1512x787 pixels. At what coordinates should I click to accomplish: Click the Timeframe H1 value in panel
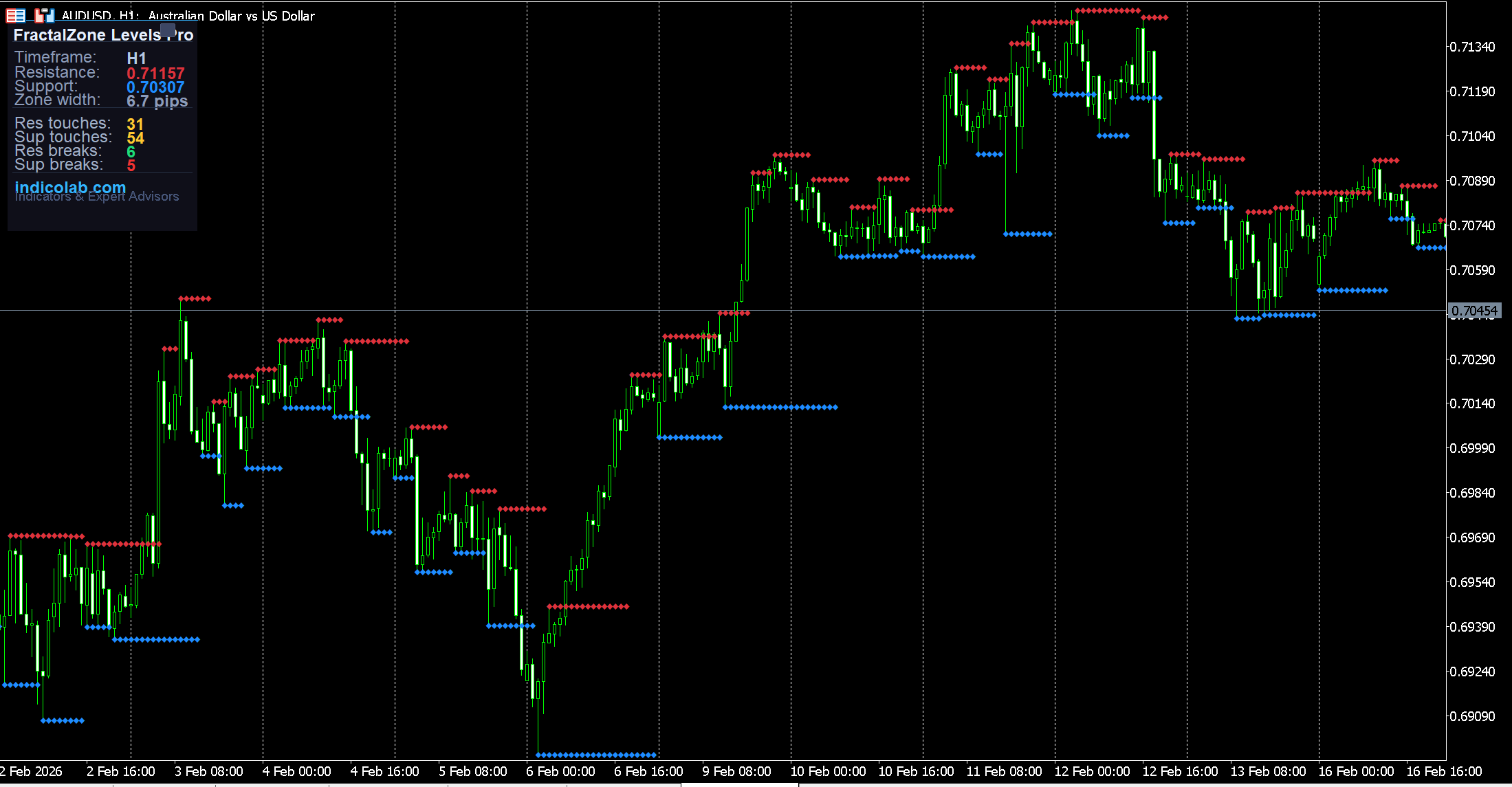click(x=136, y=58)
